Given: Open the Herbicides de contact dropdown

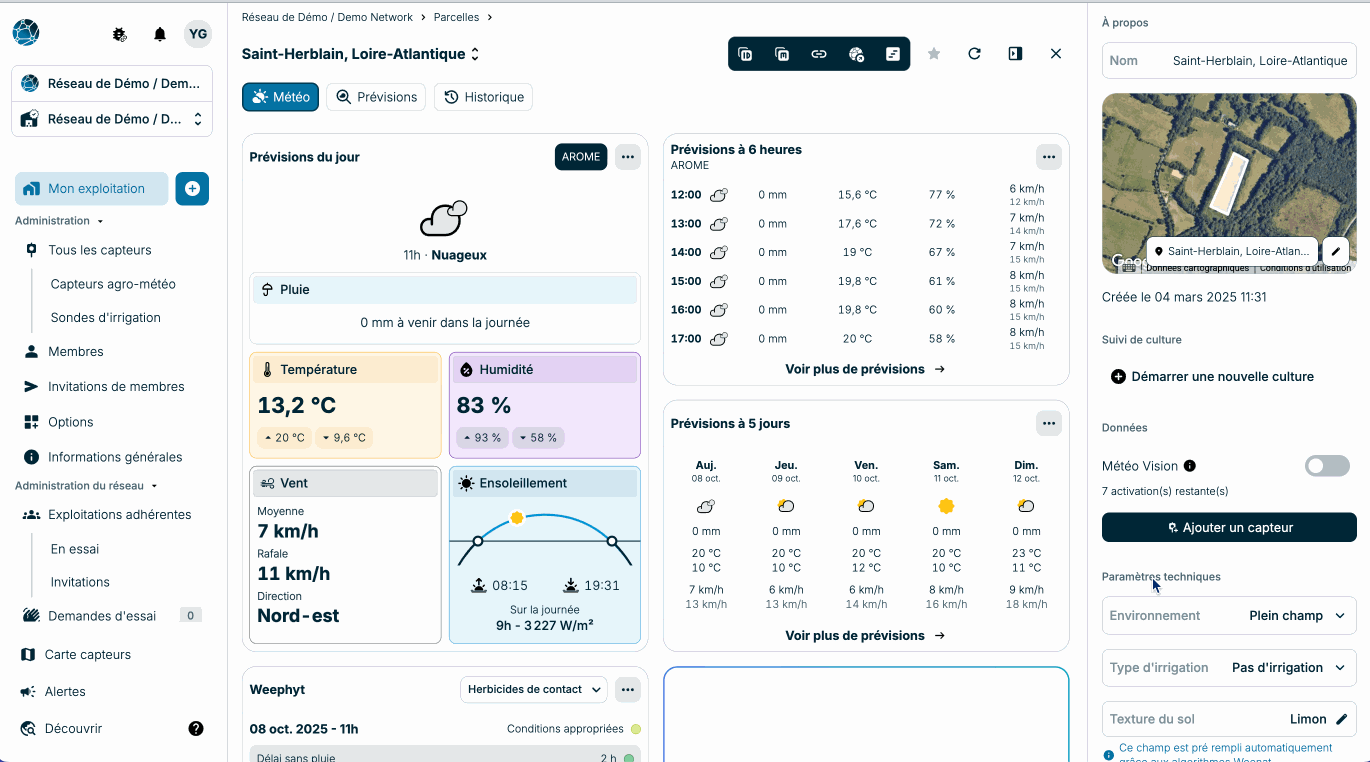Looking at the screenshot, I should click(x=534, y=689).
